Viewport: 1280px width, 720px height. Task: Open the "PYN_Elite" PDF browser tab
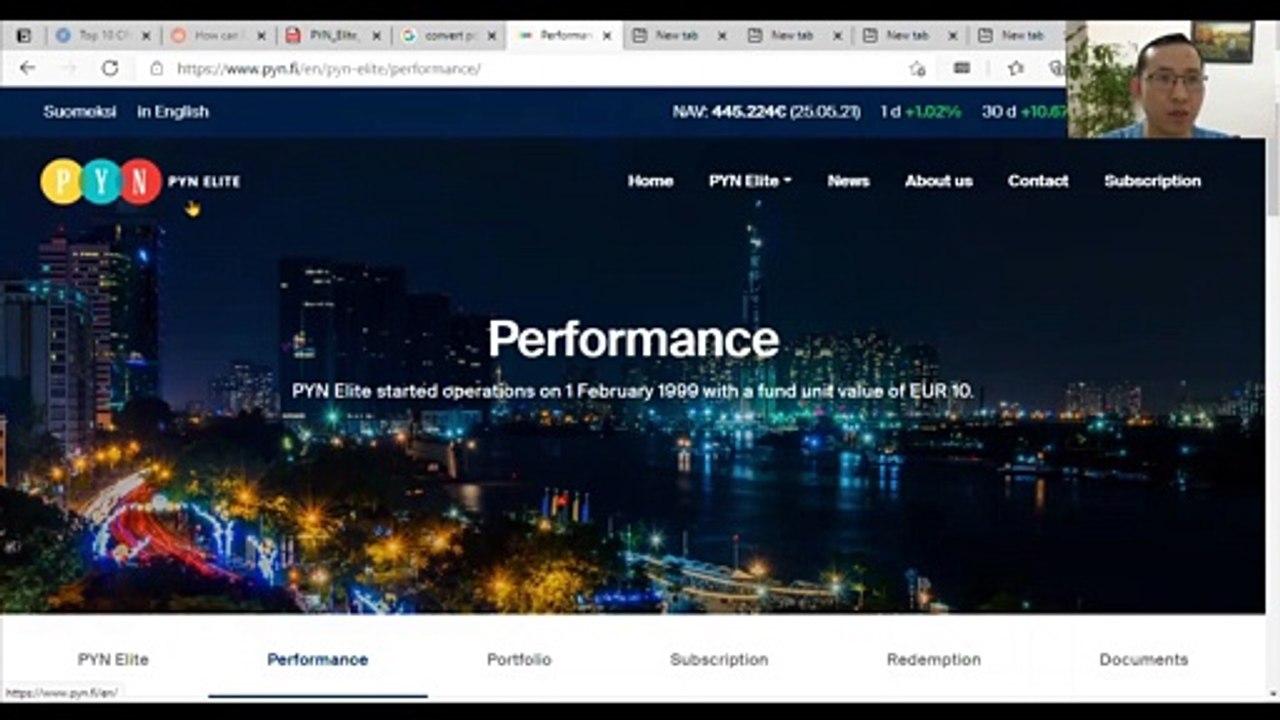(334, 35)
